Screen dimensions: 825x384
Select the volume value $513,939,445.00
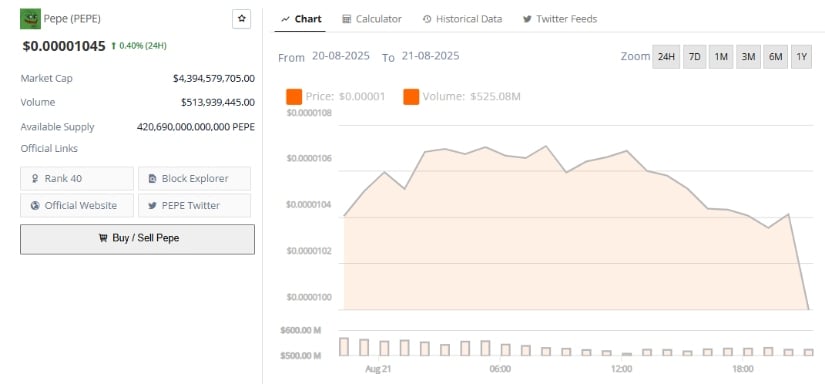point(218,102)
